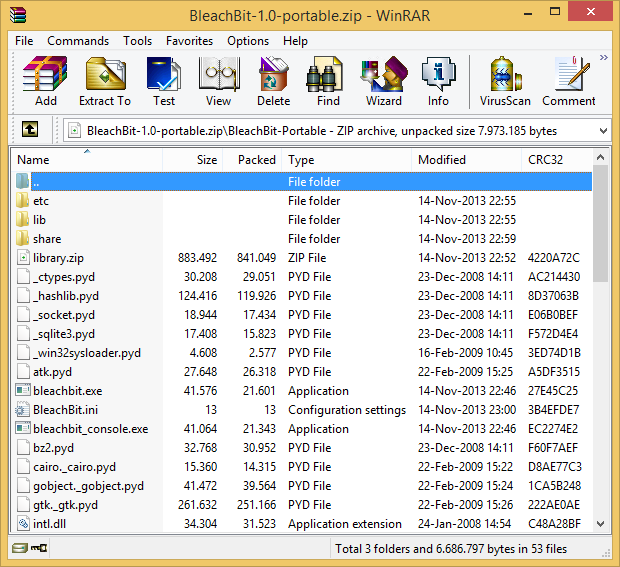
Task: Click 'Application extension' type cell
Action: (344, 524)
